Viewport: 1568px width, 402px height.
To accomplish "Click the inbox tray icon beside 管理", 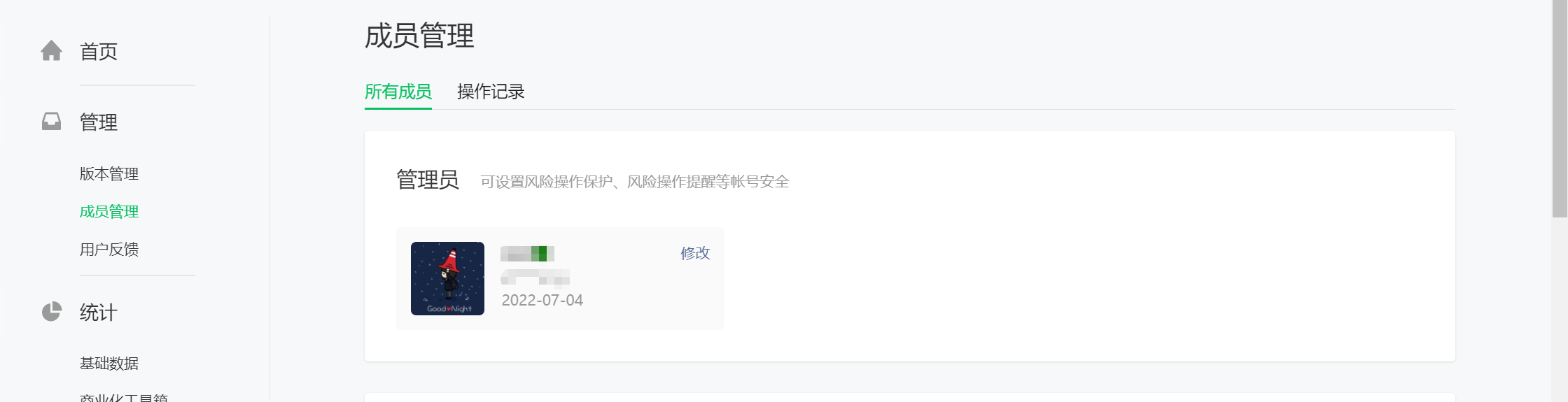I will click(51, 122).
